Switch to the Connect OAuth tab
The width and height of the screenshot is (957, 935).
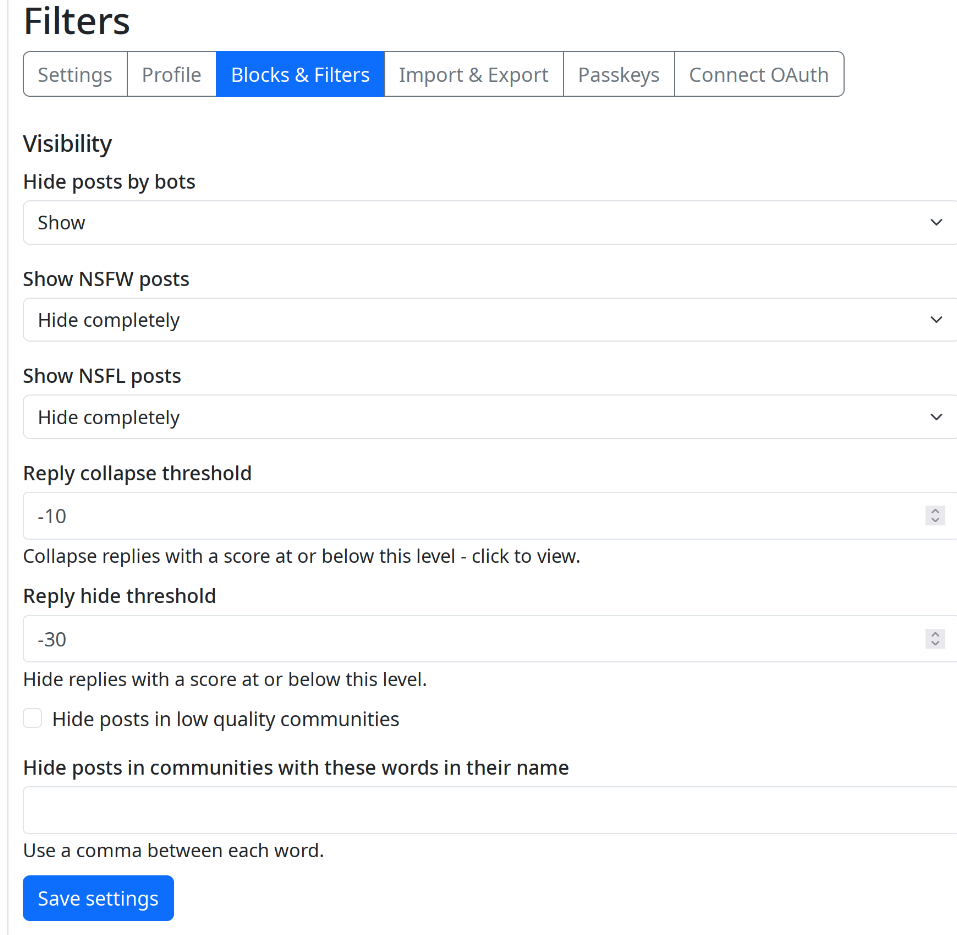tap(758, 75)
